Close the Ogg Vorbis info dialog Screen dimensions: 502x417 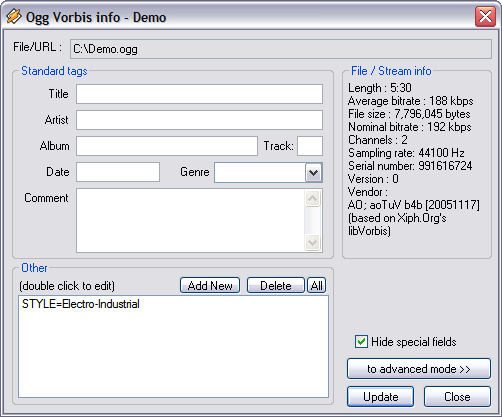485,16
